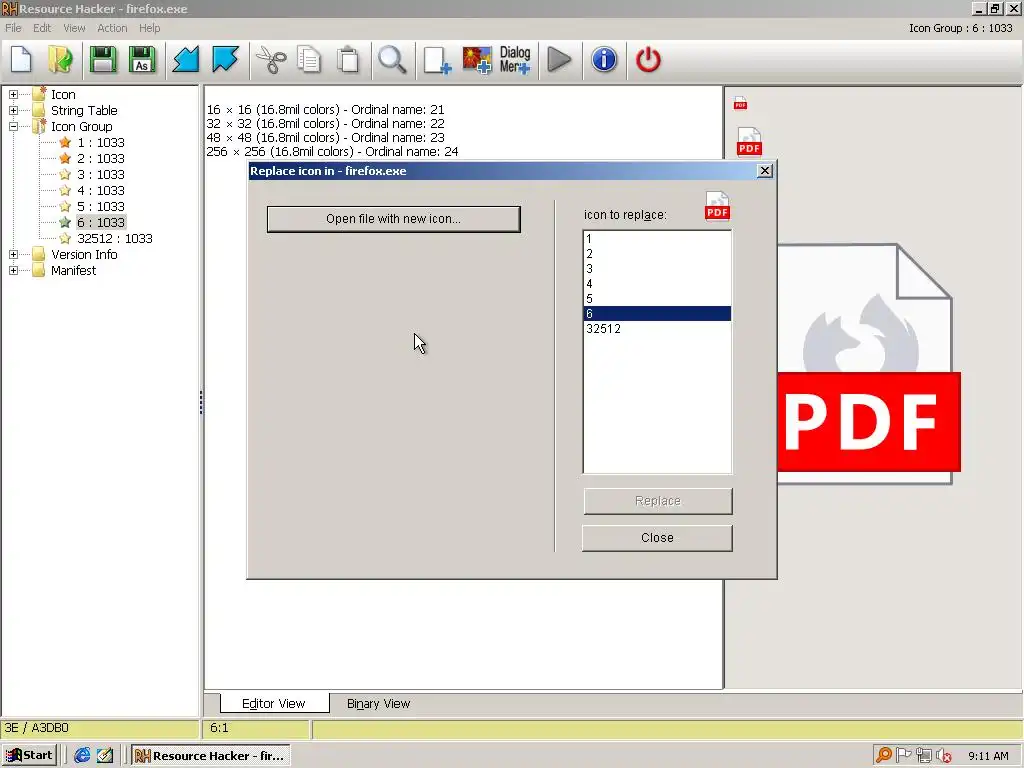This screenshot has width=1024, height=768.
Task: Expand the Version Info tree node
Action: pos(13,255)
